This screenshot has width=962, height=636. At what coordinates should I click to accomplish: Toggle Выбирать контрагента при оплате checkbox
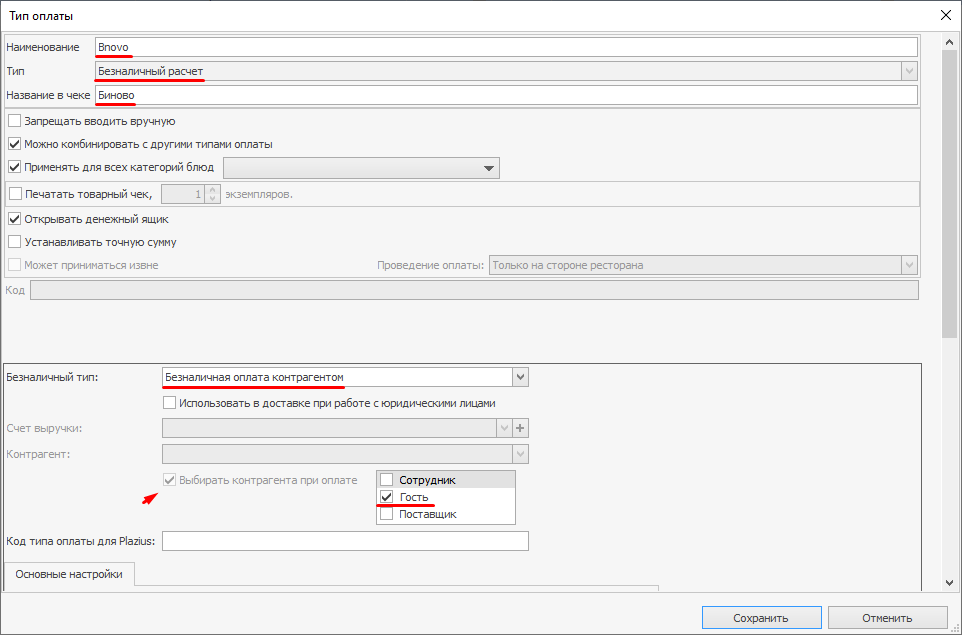pos(169,480)
